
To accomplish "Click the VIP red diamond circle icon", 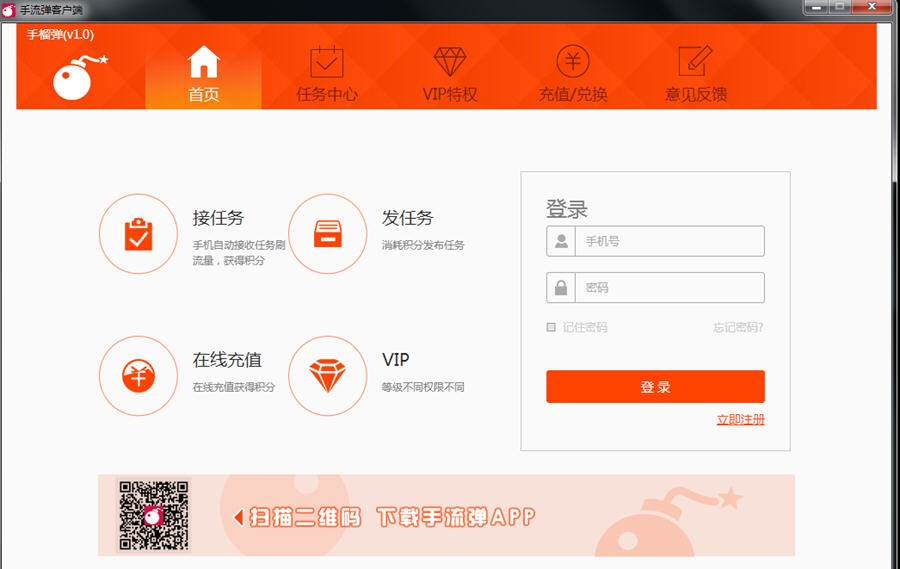I will click(327, 376).
